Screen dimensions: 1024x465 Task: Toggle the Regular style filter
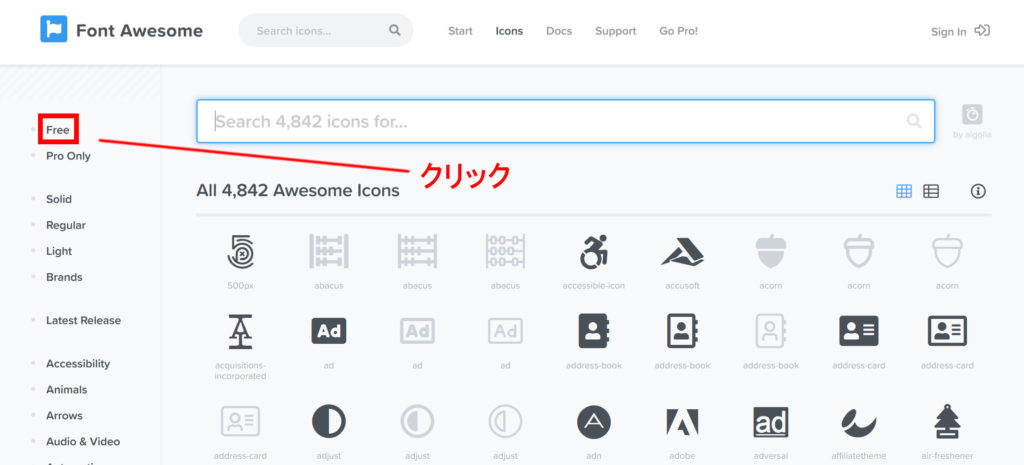pyautogui.click(x=65, y=225)
